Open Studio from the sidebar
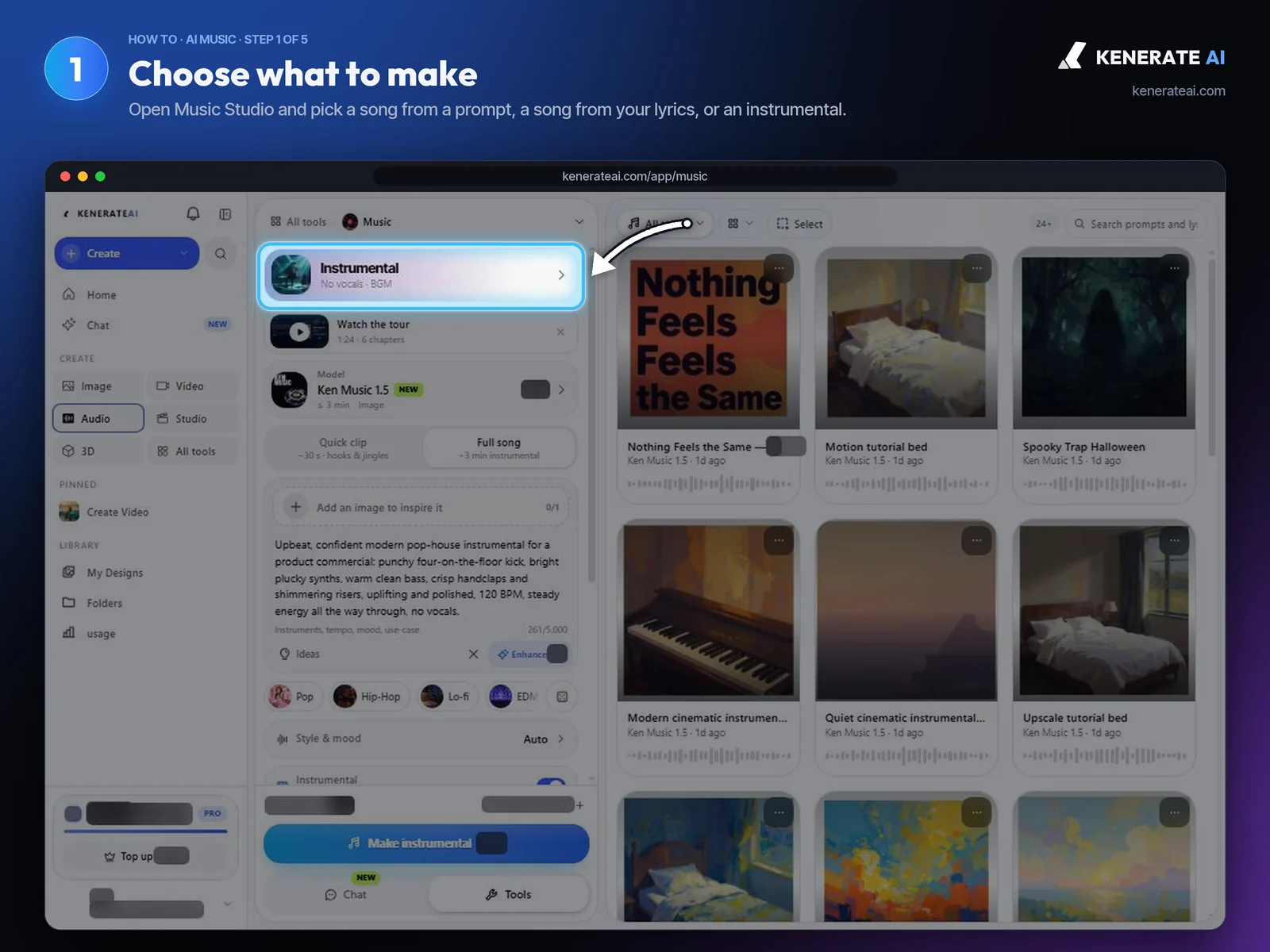This screenshot has width=1270, height=952. (x=193, y=419)
